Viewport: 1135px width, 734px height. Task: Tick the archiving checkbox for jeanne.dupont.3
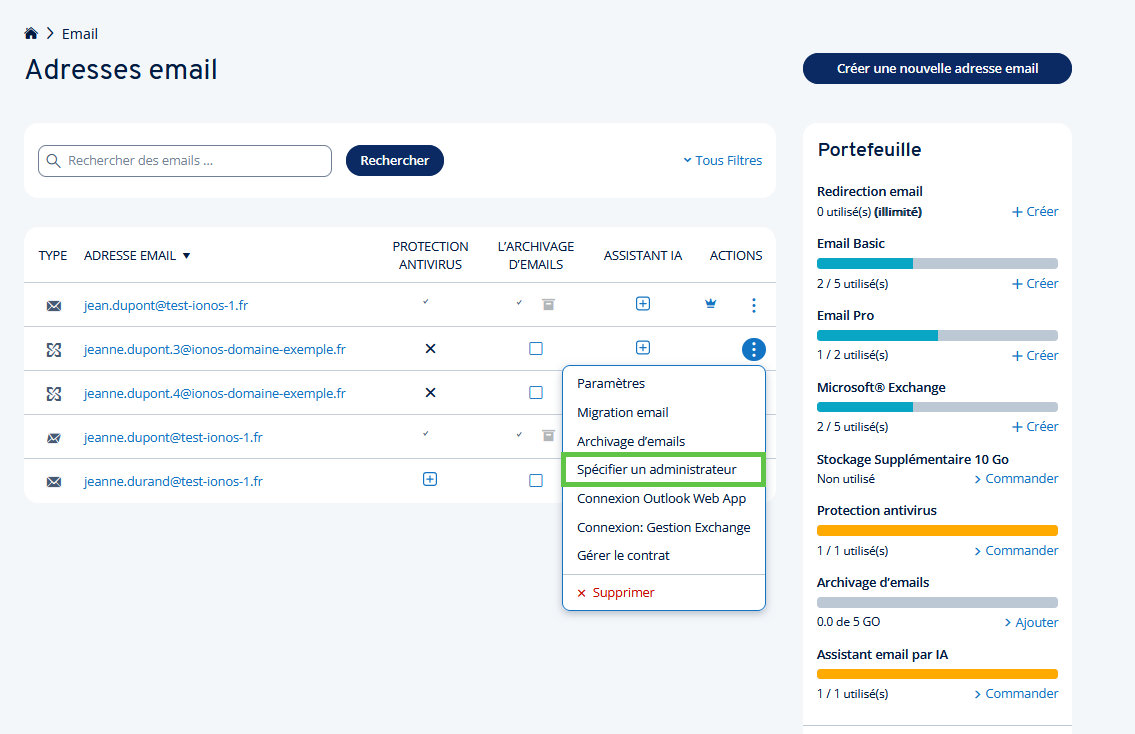536,349
